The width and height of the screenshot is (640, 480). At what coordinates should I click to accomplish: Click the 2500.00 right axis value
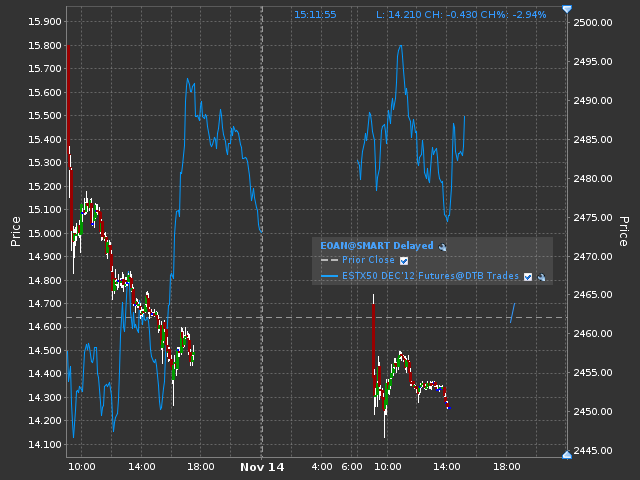pyautogui.click(x=593, y=22)
